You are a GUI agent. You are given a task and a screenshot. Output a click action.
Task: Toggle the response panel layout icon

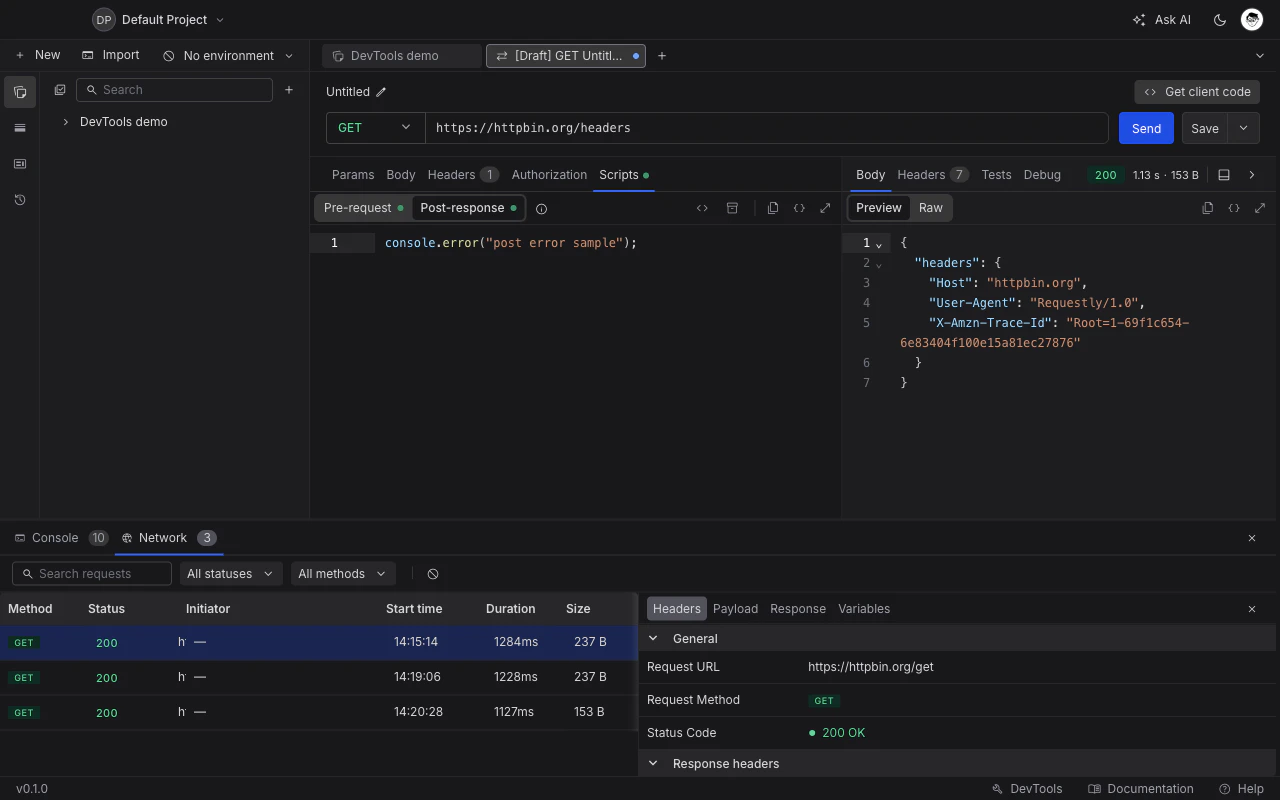coord(1224,175)
